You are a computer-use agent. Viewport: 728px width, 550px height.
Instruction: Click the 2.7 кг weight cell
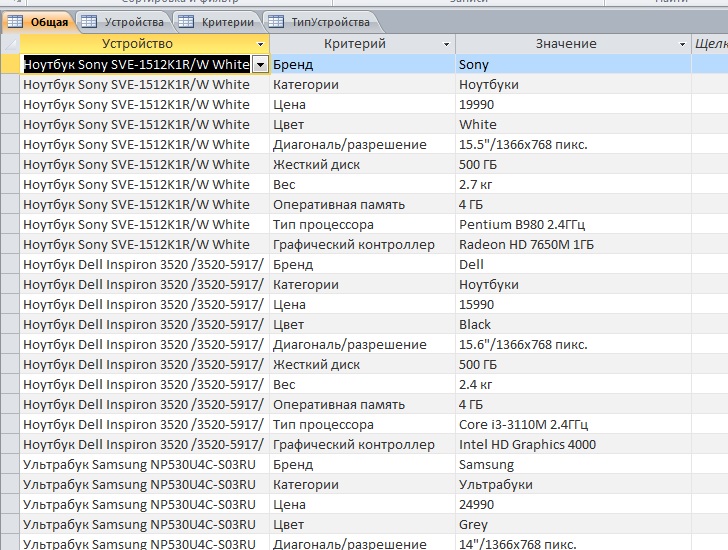[x=573, y=184]
